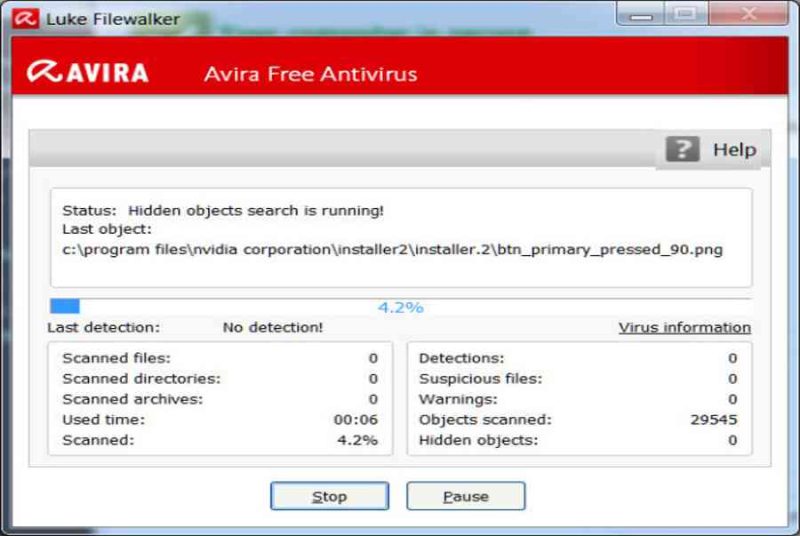Open the Virus information link
The image size is (800, 536).
[x=685, y=327]
